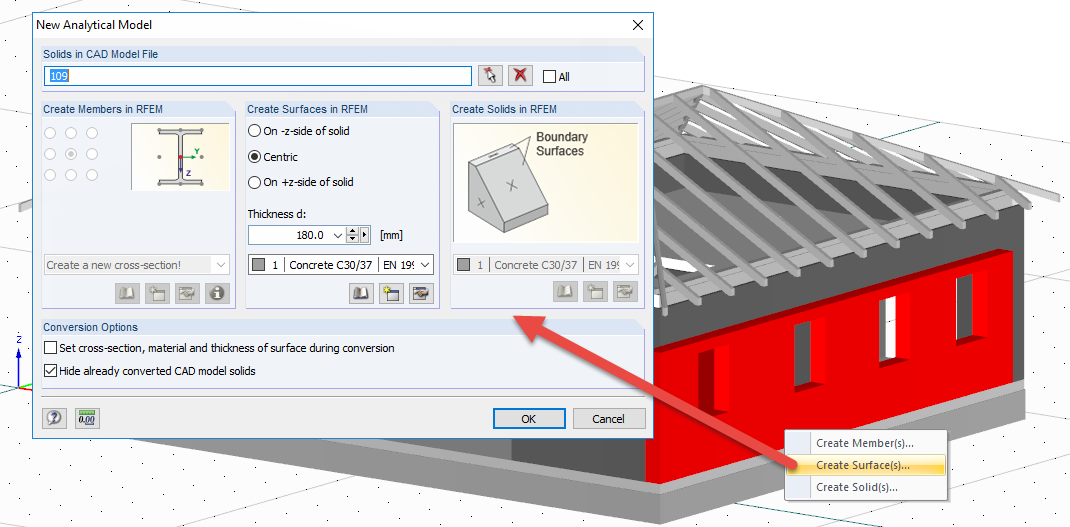This screenshot has width=1070, height=527.
Task: Choose Create Surface(s)... from context menu
Action: pyautogui.click(x=865, y=465)
